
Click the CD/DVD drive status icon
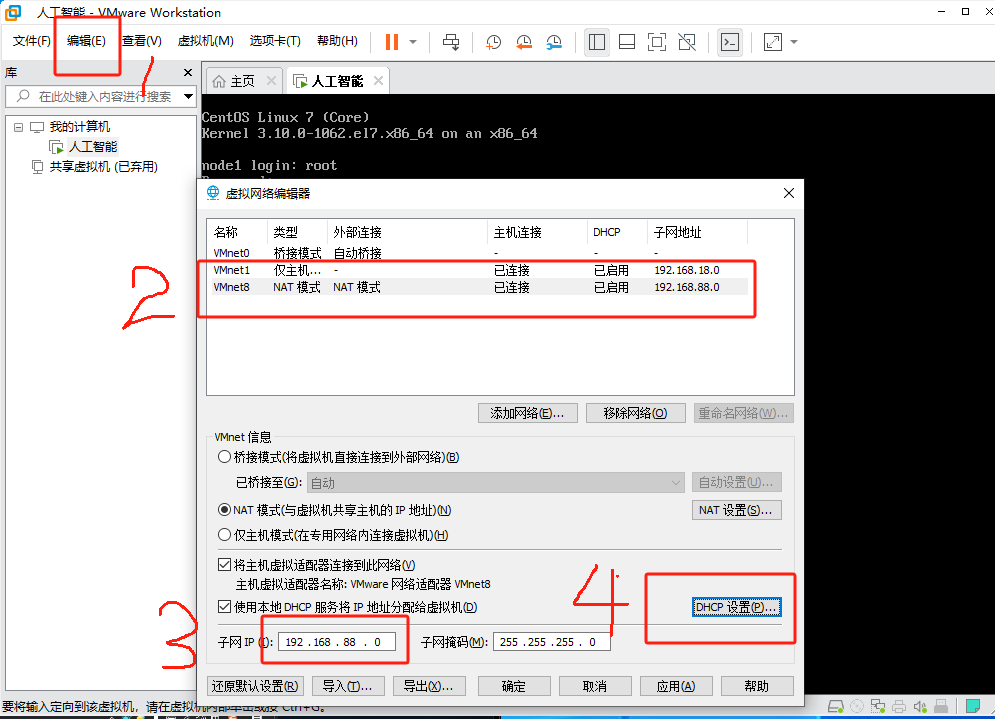(857, 706)
